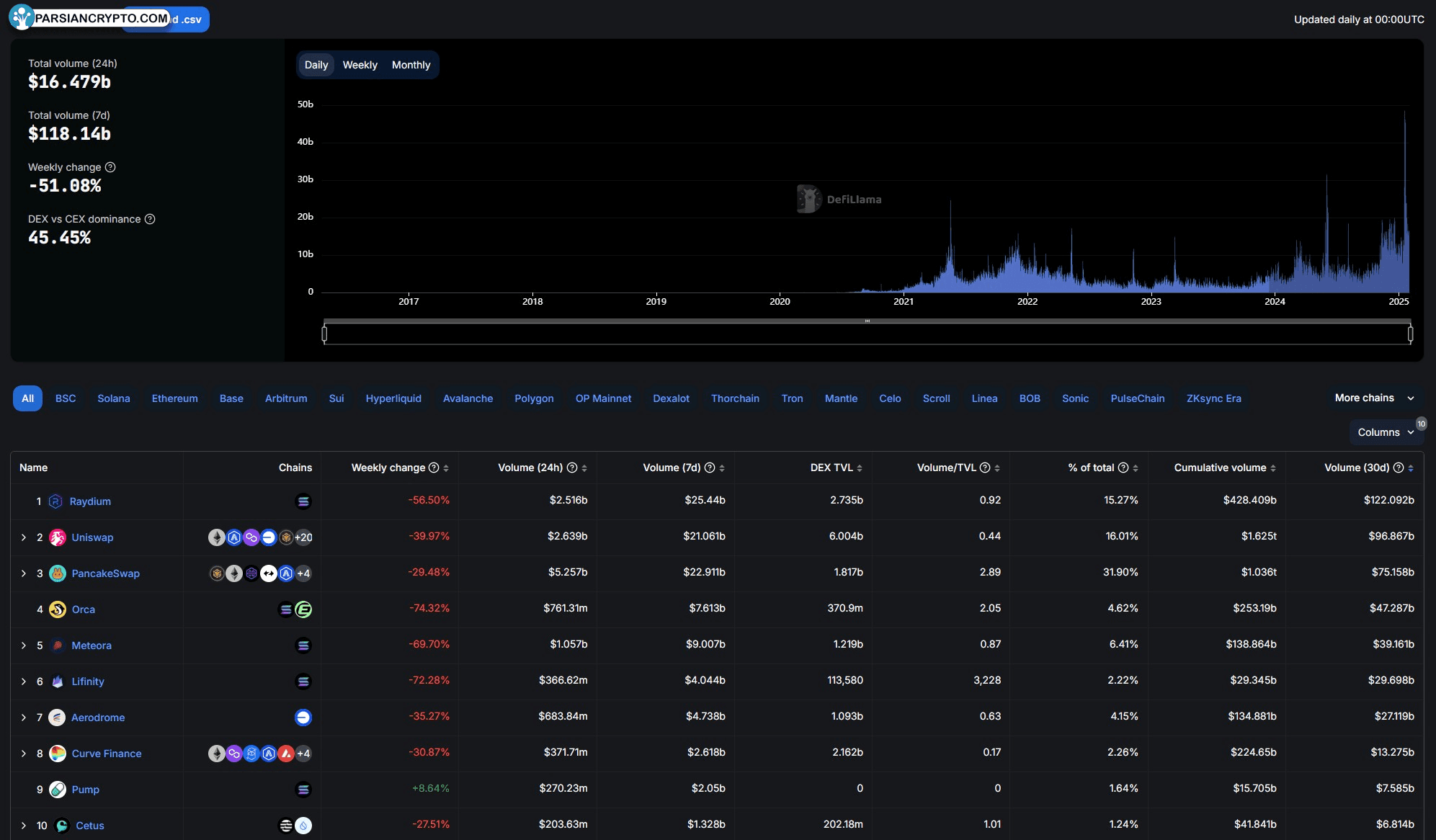
Task: Expand the Lifinity row
Action: (24, 682)
